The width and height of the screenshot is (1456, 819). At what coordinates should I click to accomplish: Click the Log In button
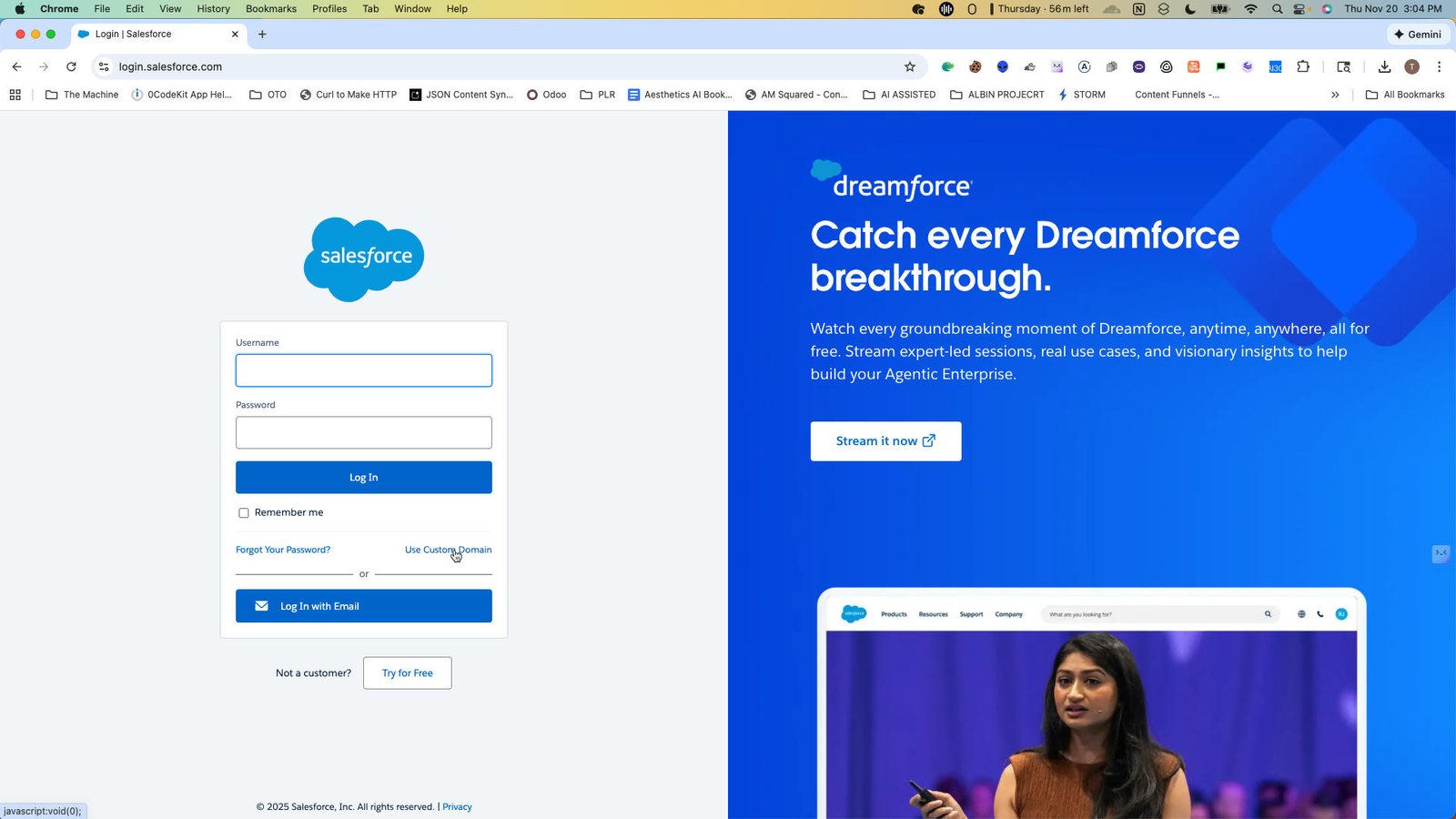364,478
